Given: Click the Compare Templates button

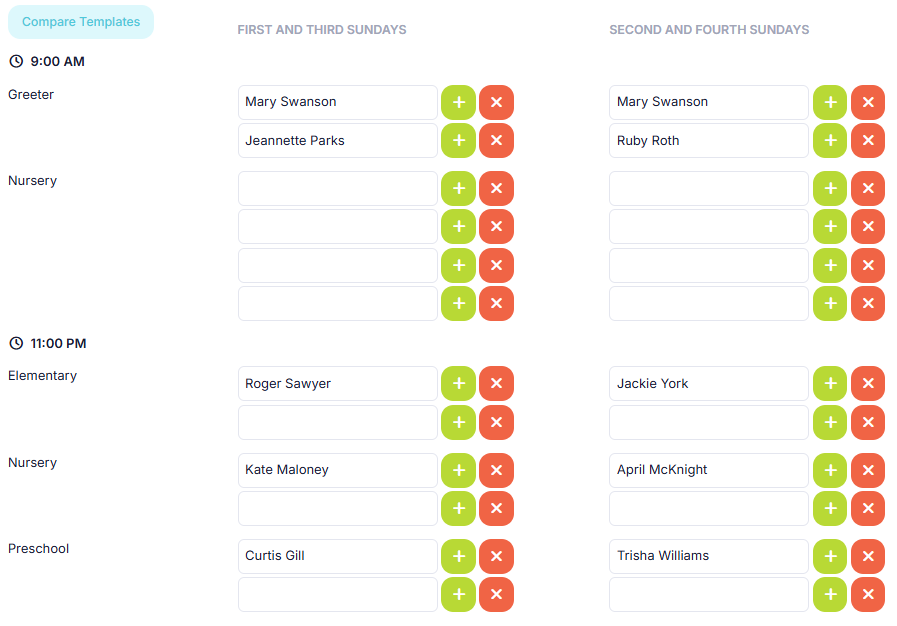Looking at the screenshot, I should 81,22.
